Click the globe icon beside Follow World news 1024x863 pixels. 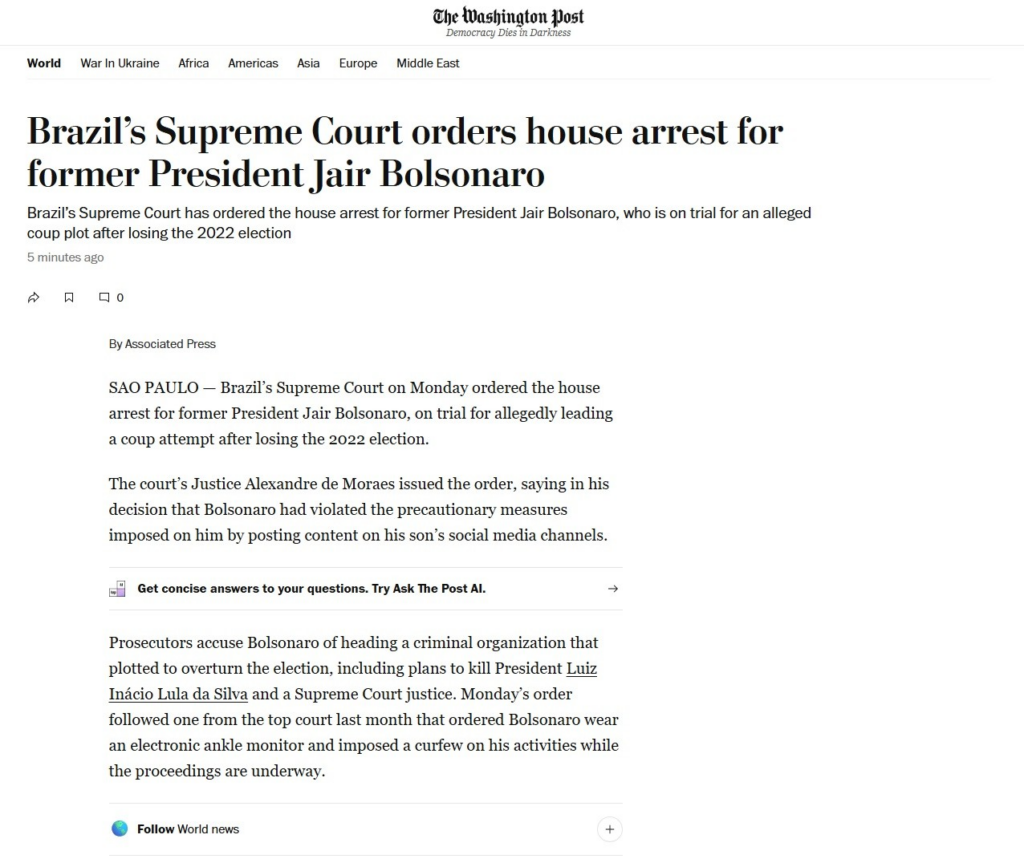pos(120,829)
